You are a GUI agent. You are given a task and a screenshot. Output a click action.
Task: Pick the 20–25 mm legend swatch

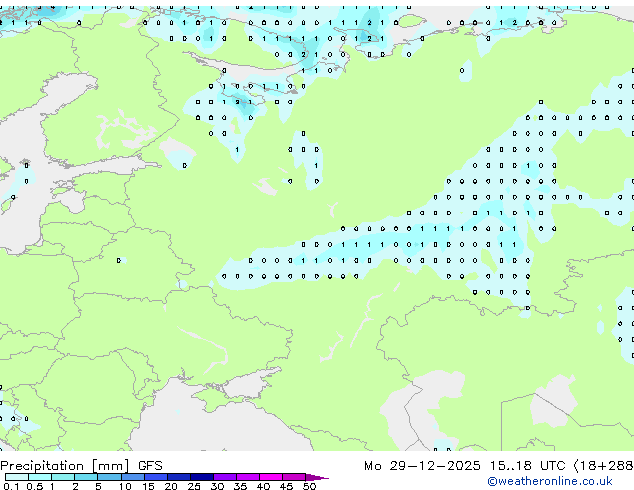coord(179,477)
